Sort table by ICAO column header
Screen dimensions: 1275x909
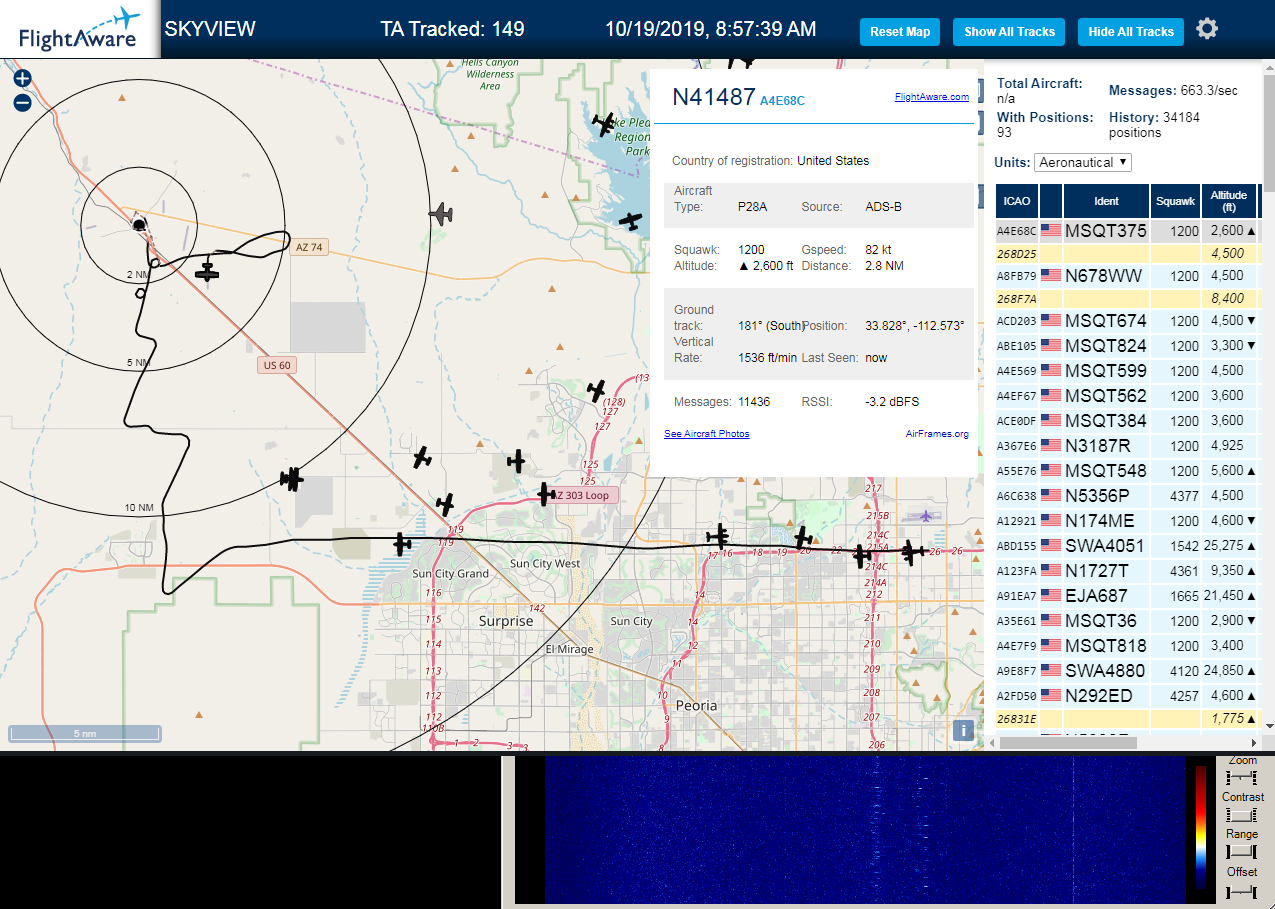pos(1017,201)
